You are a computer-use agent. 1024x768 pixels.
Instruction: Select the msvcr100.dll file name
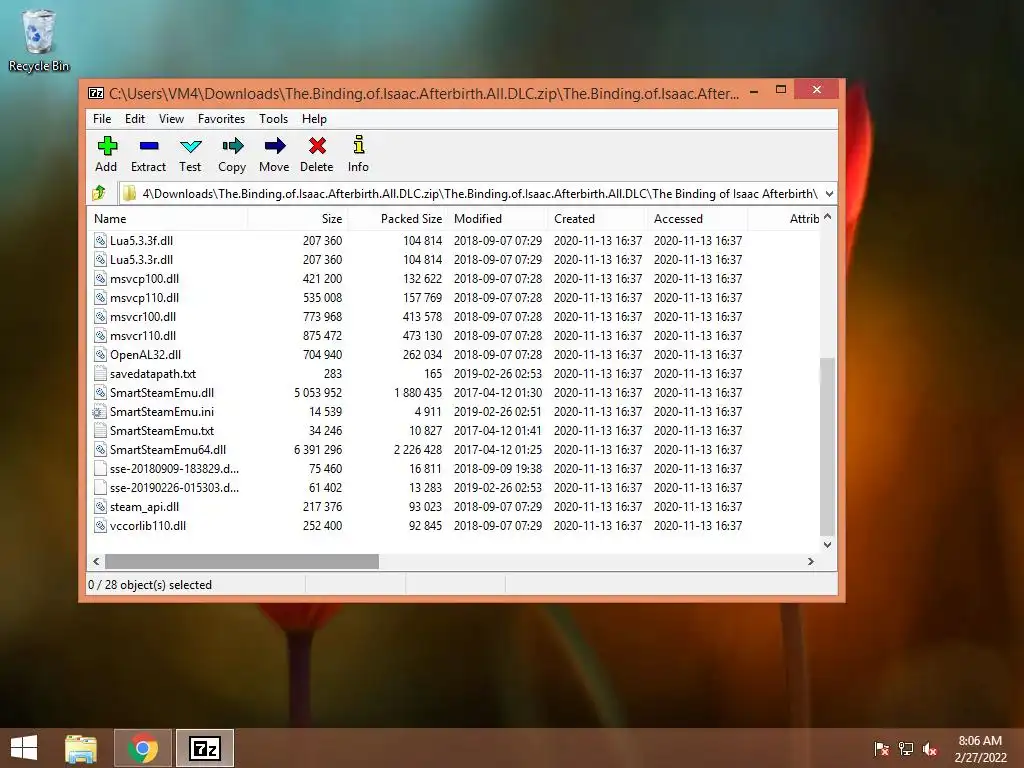click(x=143, y=316)
